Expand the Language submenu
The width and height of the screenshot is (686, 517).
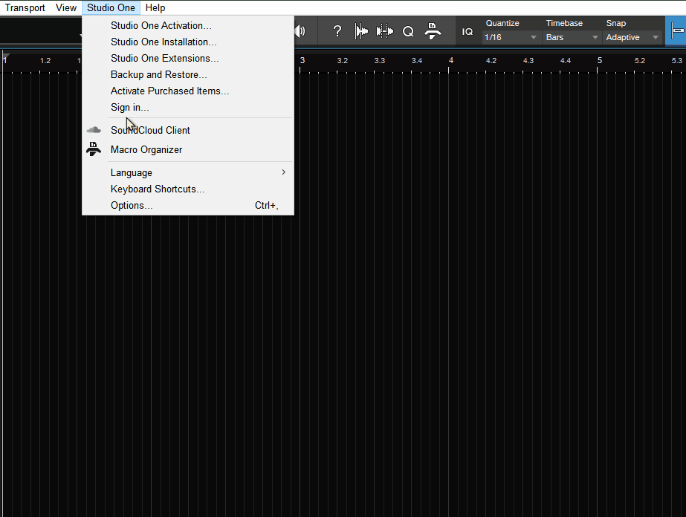pyautogui.click(x=188, y=173)
